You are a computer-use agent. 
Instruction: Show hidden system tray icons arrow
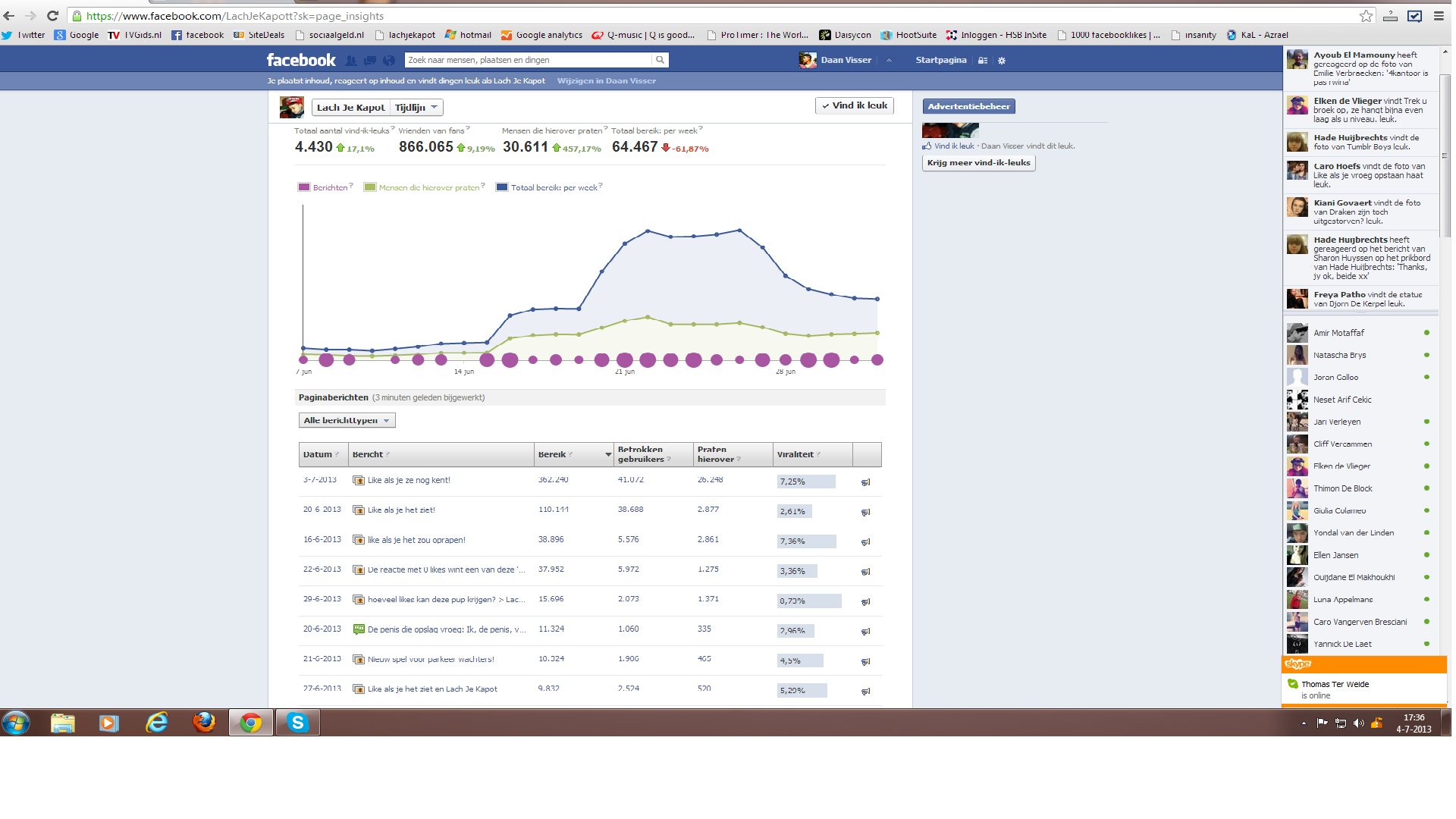[1304, 723]
